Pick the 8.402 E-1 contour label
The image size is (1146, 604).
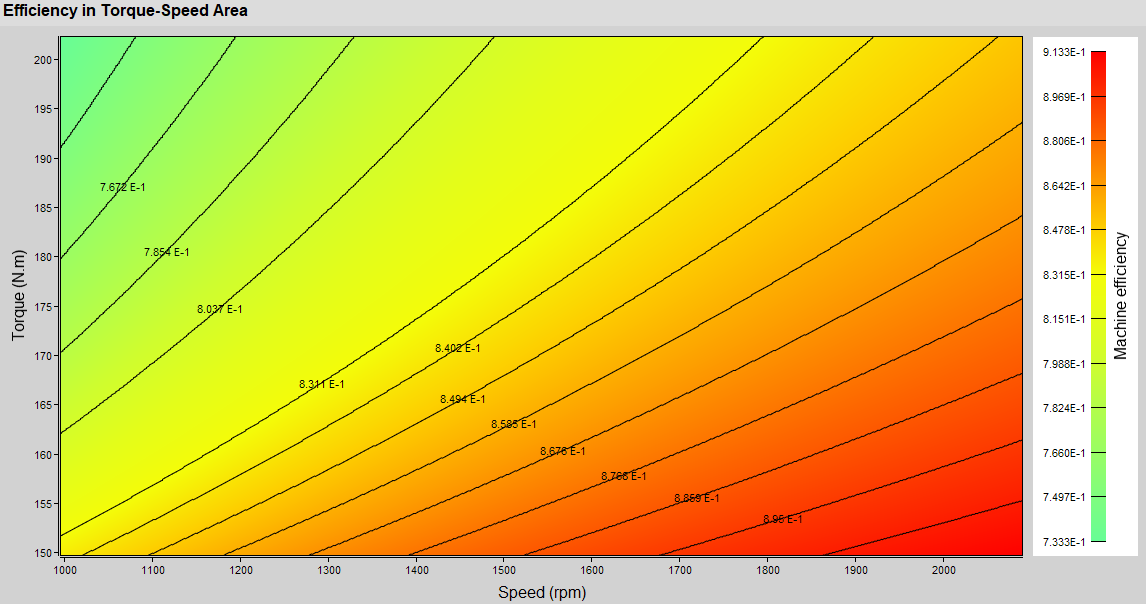coord(457,349)
